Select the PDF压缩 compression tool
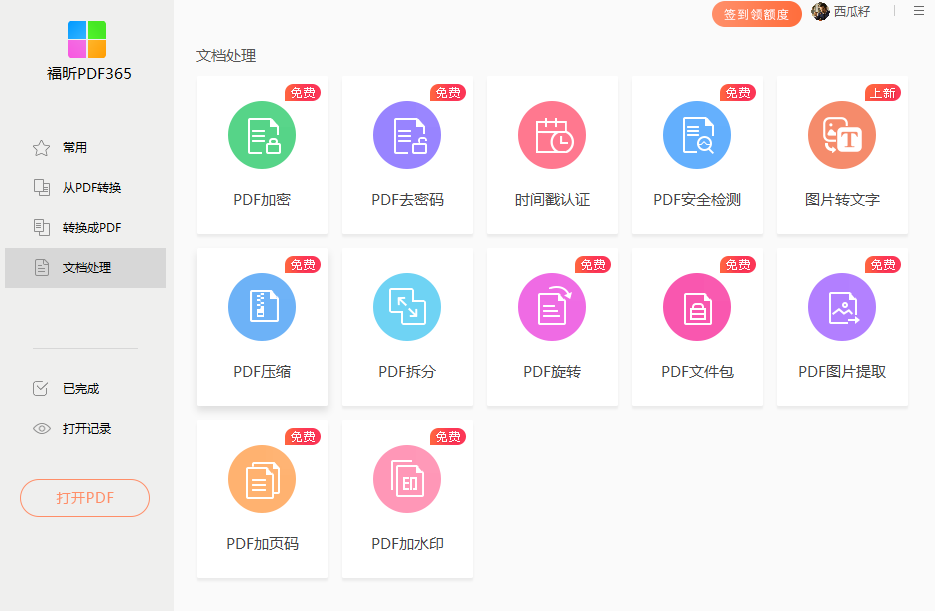The width and height of the screenshot is (935, 611). coord(262,327)
